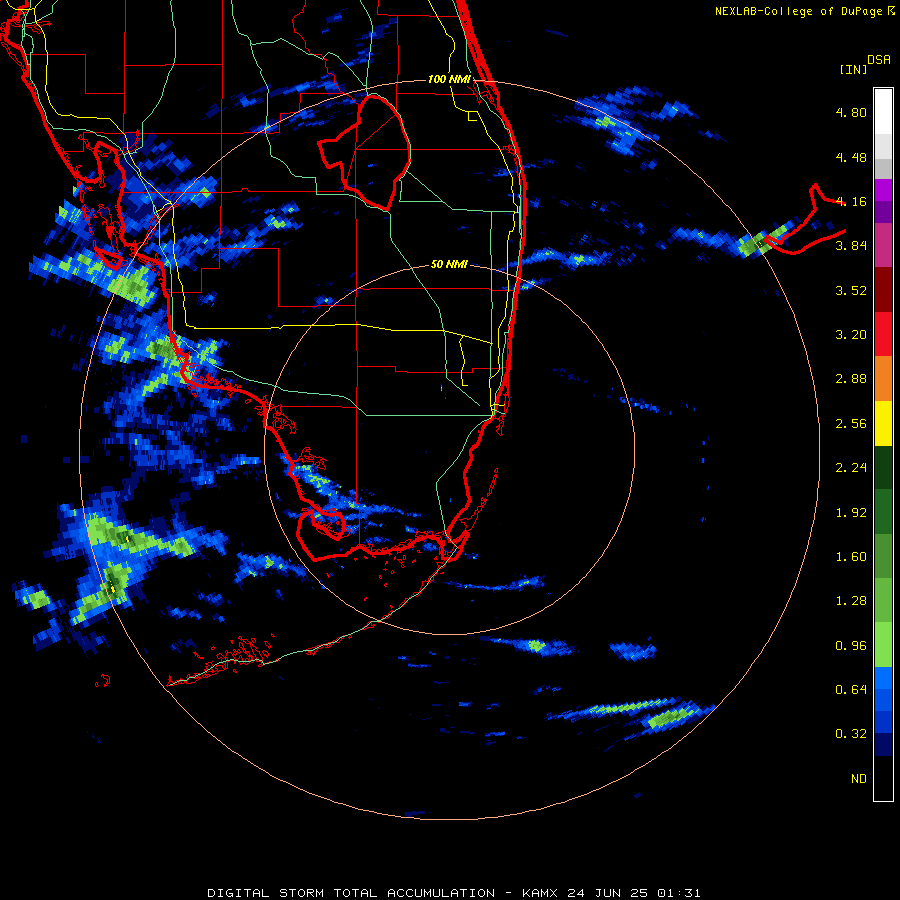
Task: Select the 2.88 legend value
Action: [851, 379]
